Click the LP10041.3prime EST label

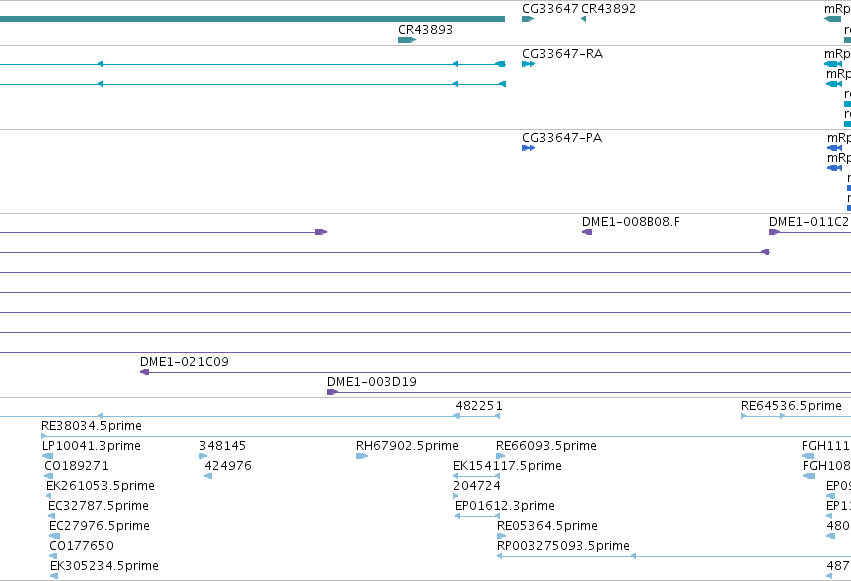[x=91, y=446]
